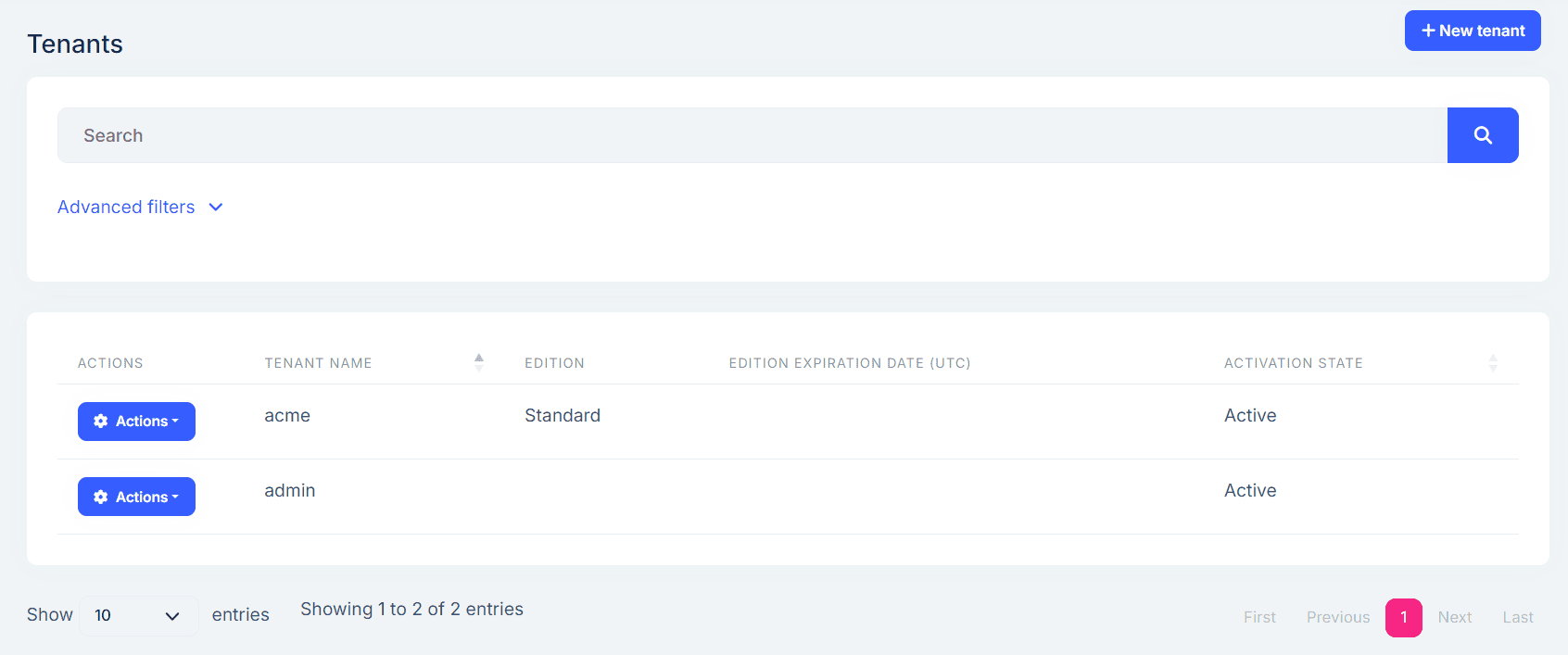Image resolution: width=1568 pixels, height=655 pixels.
Task: Go to page 1 in pagination
Action: click(x=1403, y=618)
